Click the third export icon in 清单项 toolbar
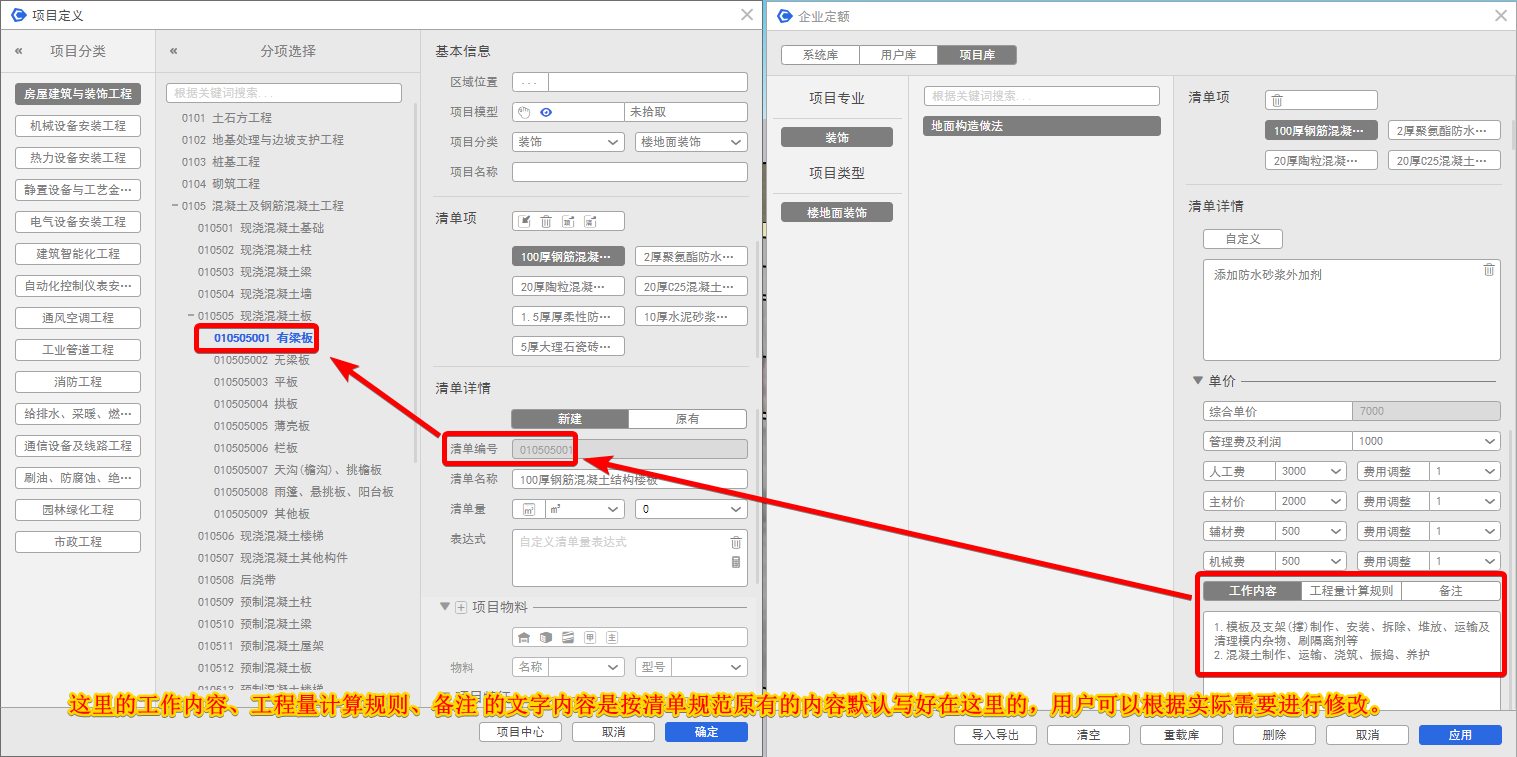Image resolution: width=1517 pixels, height=757 pixels. pos(568,221)
